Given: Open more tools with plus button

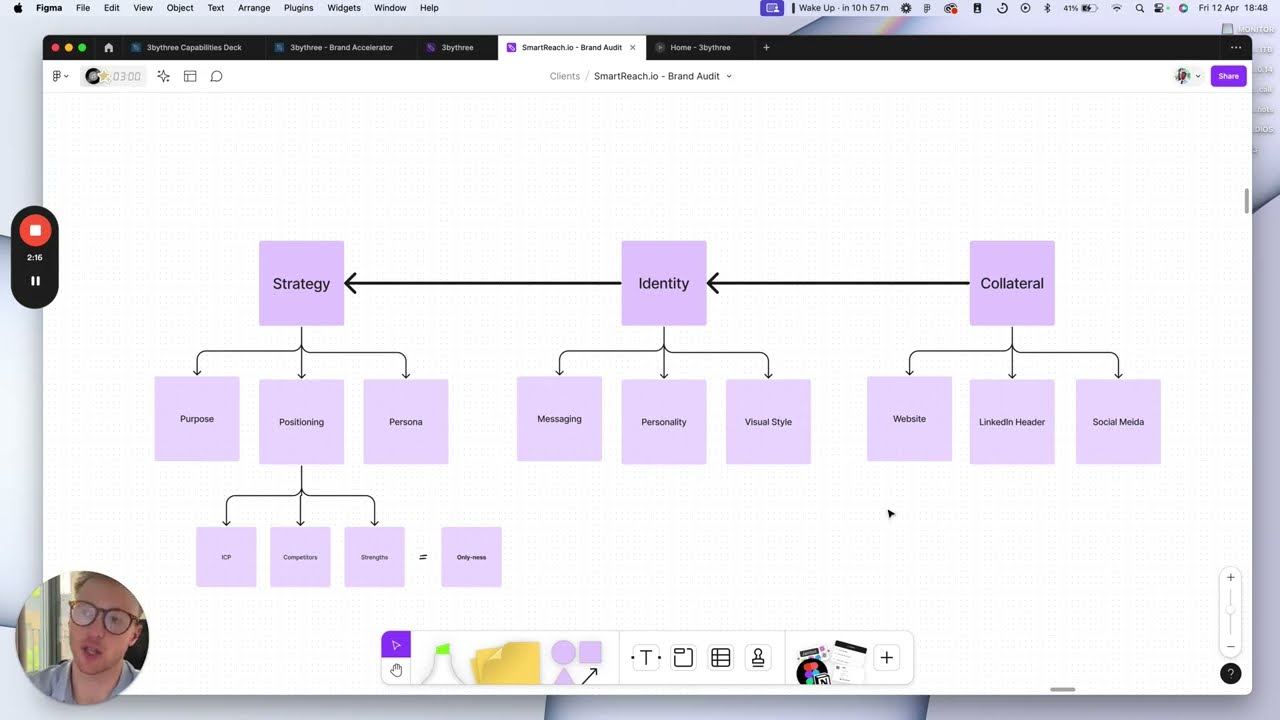Looking at the screenshot, I should pos(886,658).
